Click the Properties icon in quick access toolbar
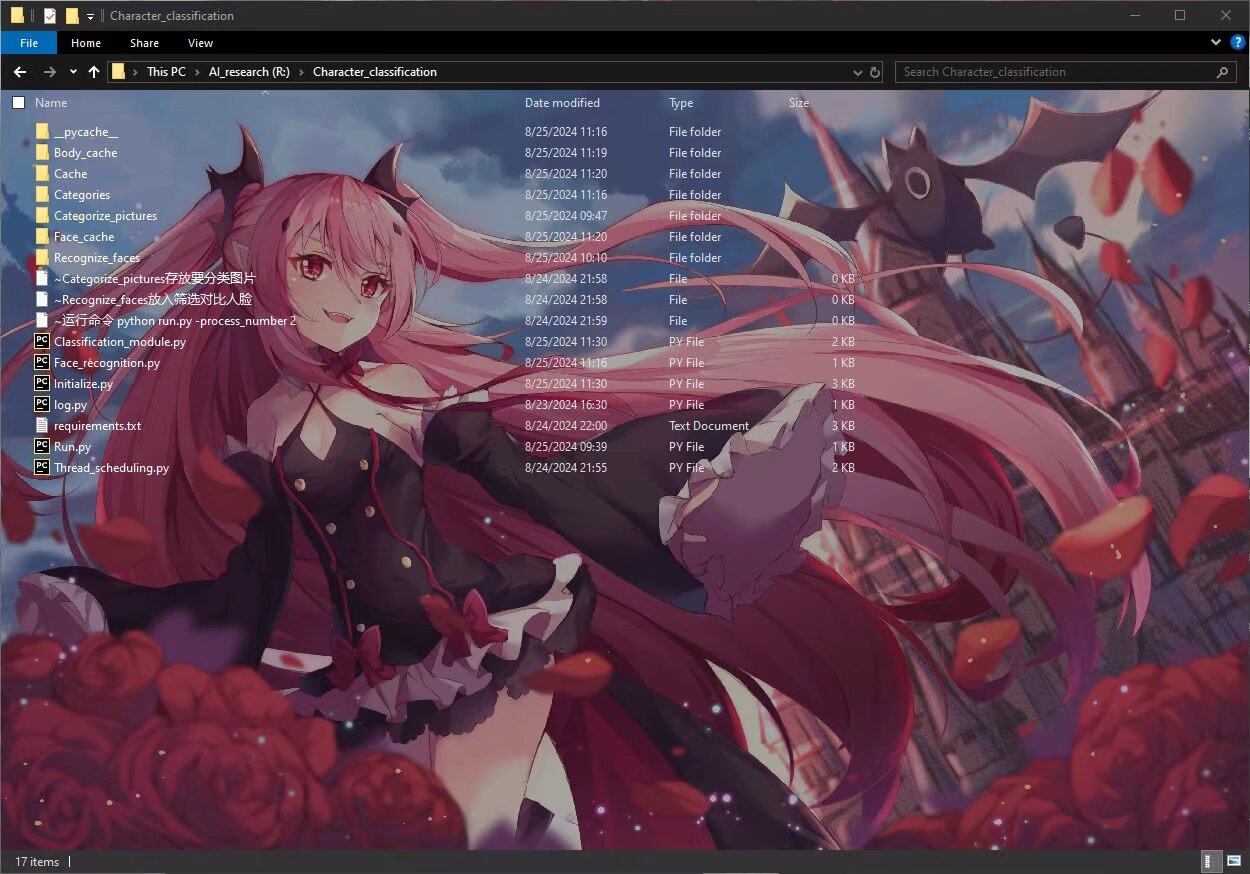This screenshot has height=874, width=1250. click(50, 16)
